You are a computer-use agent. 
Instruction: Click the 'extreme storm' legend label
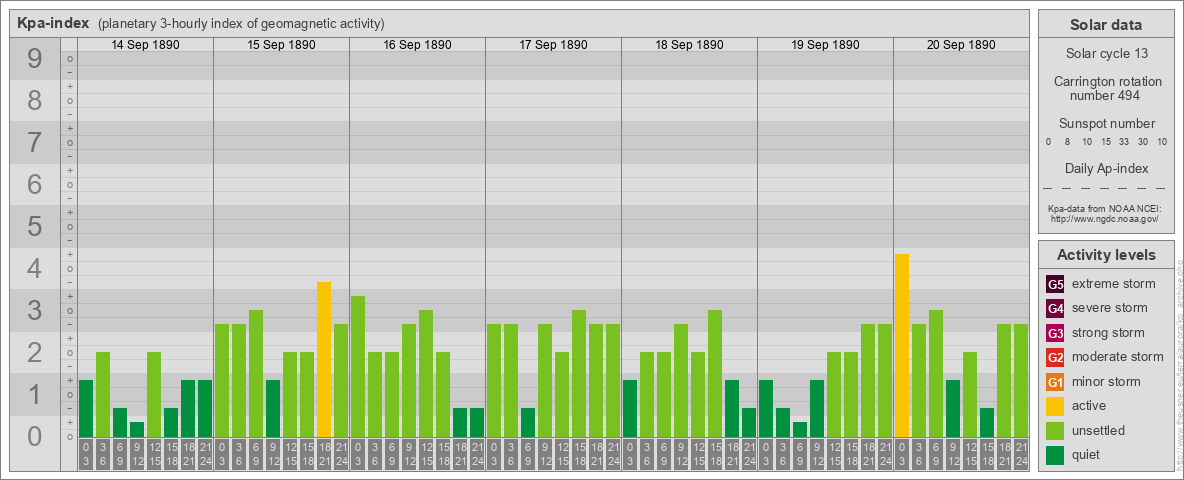tap(1114, 284)
